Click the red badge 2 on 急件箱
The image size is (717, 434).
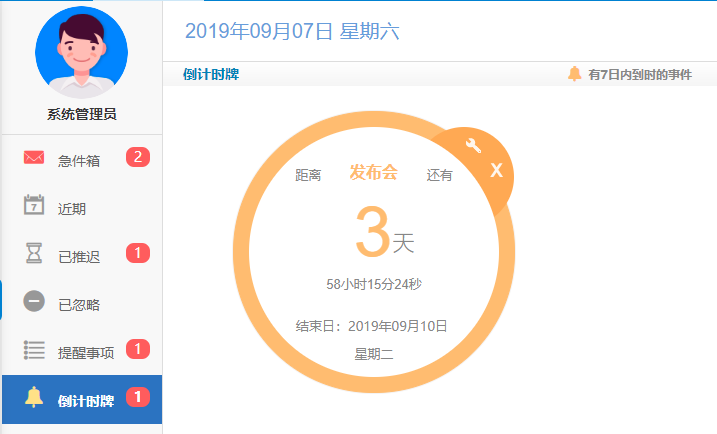click(x=138, y=157)
